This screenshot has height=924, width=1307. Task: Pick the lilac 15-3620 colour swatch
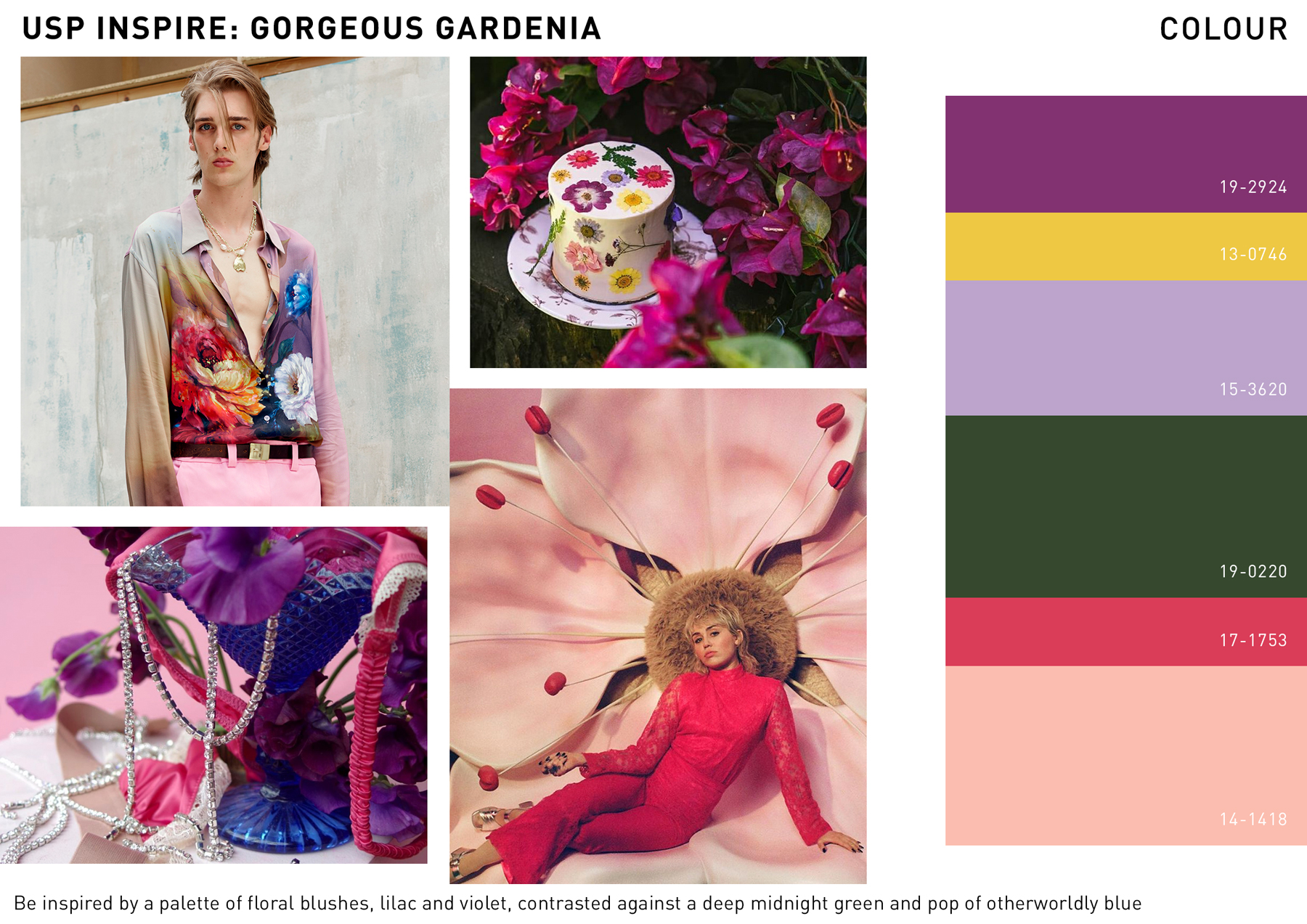pyautogui.click(x=1125, y=348)
